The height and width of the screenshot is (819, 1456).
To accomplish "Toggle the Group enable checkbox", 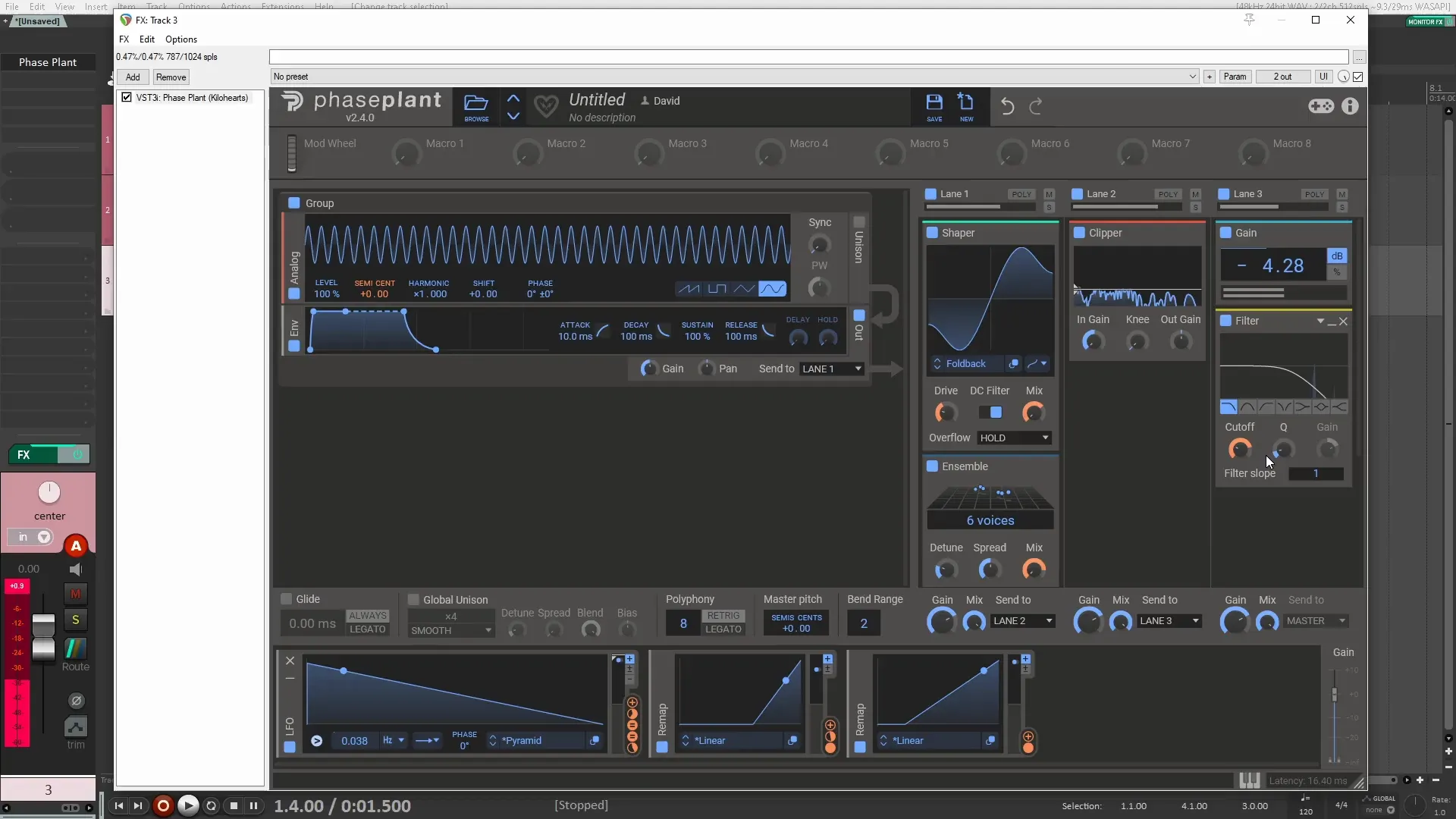I will (294, 203).
